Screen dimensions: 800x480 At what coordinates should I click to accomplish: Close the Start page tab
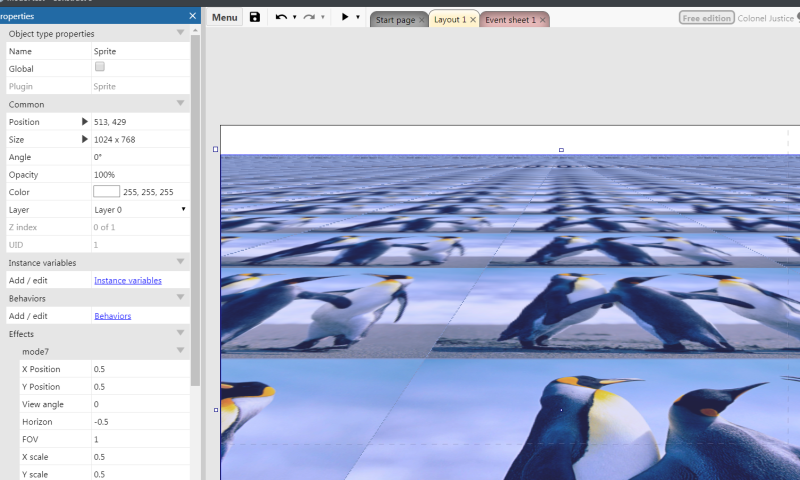point(421,20)
